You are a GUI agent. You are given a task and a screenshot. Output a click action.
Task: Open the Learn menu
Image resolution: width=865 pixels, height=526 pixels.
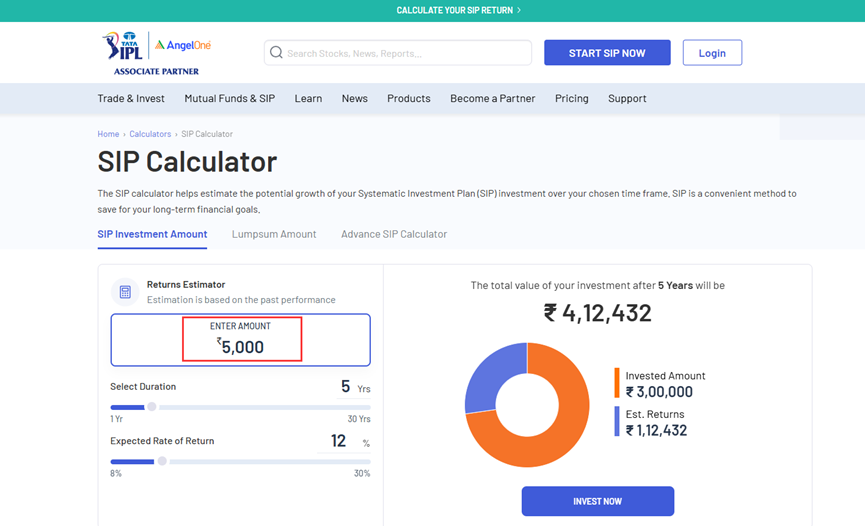308,98
